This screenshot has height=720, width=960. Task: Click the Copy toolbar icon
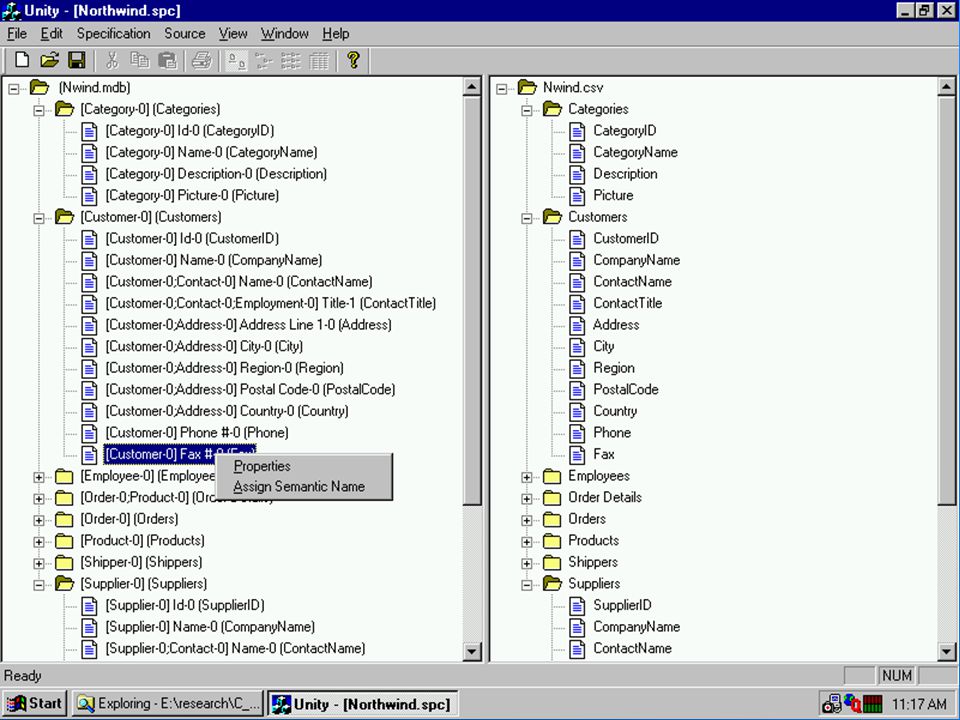point(140,60)
